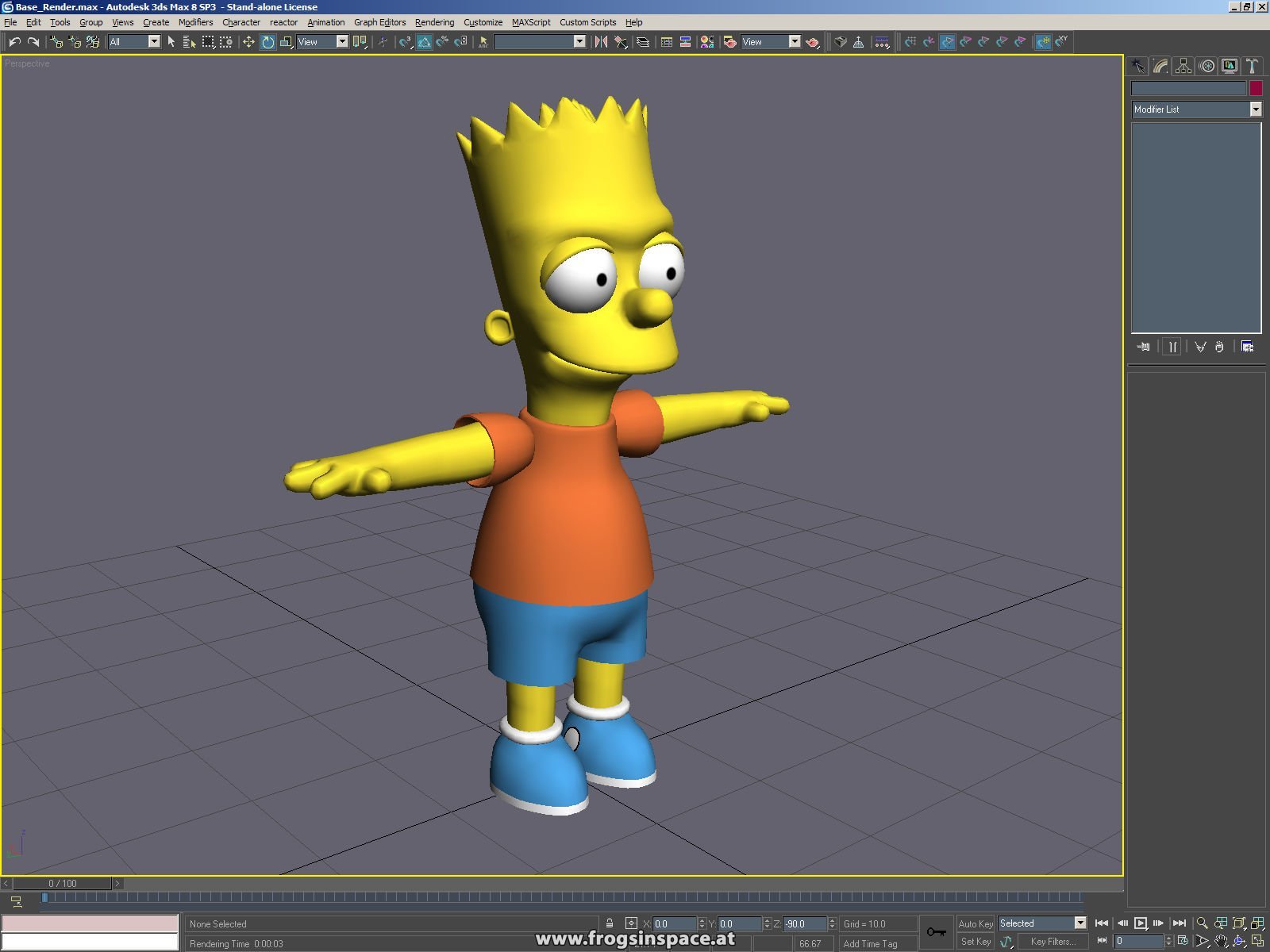
Task: Click the time slider 0 / 100
Action: [x=63, y=883]
